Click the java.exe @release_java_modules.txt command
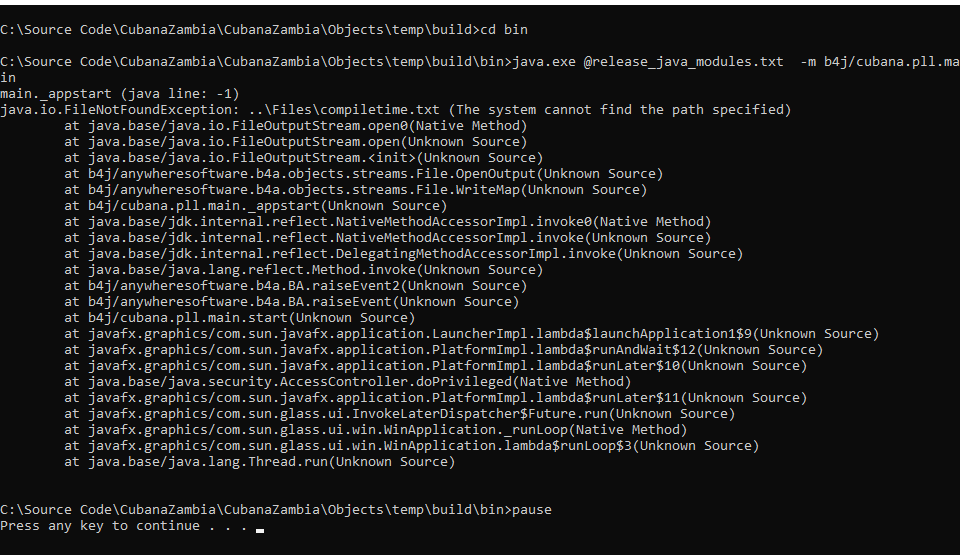The width and height of the screenshot is (961, 555). [648, 61]
